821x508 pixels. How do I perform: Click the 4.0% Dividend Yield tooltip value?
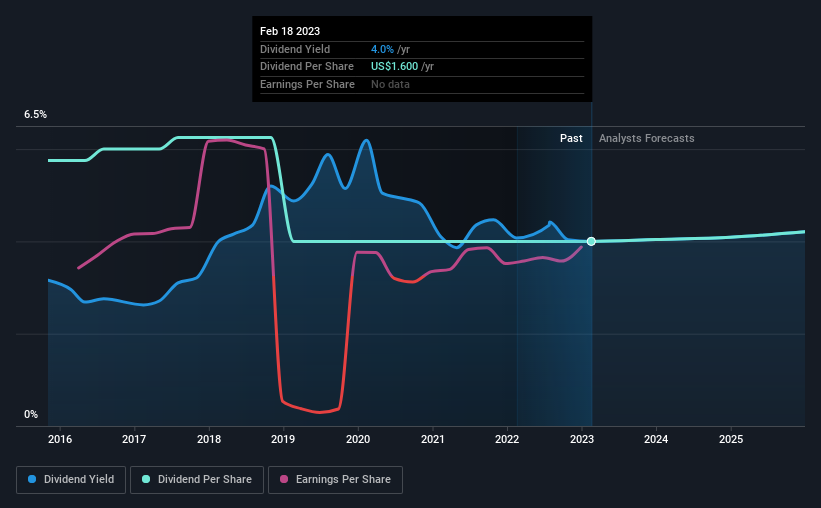tap(382, 49)
